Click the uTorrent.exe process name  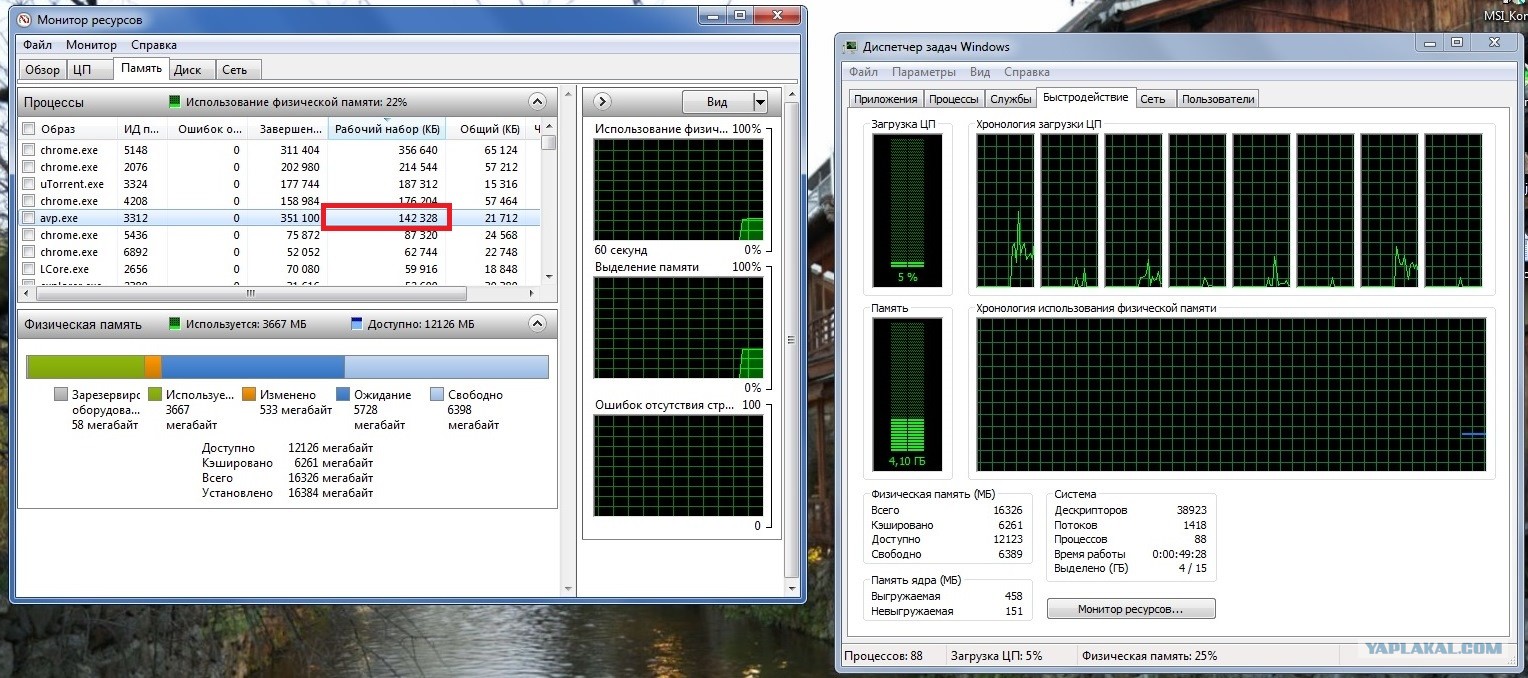click(x=72, y=184)
